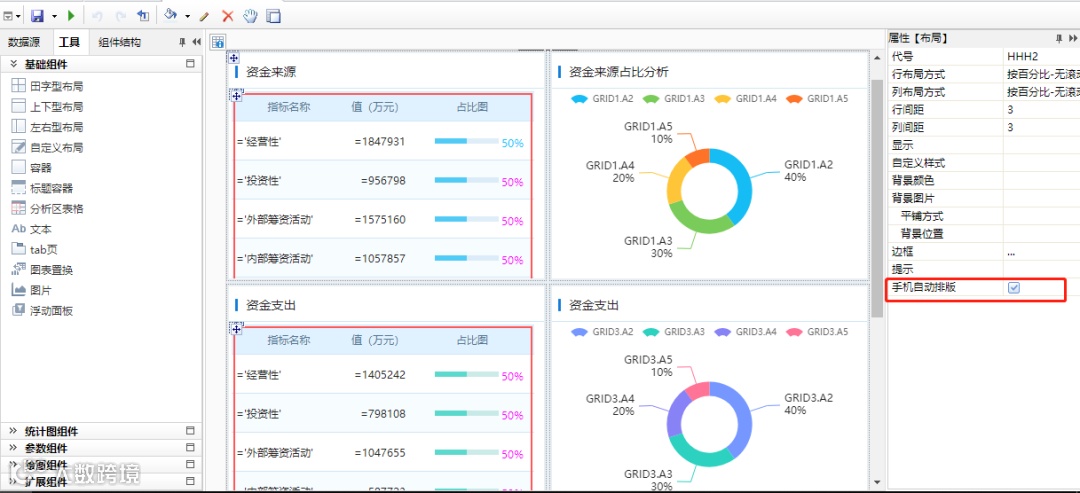Image resolution: width=1080 pixels, height=493 pixels.
Task: Maximize 统计图组件 section via box icon
Action: click(x=191, y=431)
